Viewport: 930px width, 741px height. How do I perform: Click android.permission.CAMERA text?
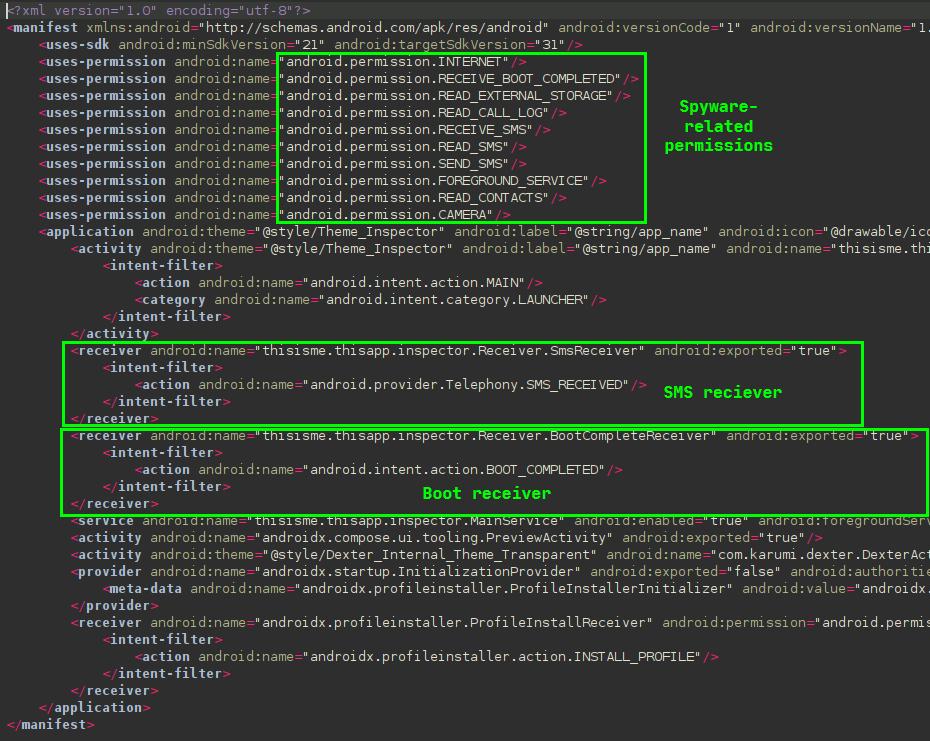(386, 215)
